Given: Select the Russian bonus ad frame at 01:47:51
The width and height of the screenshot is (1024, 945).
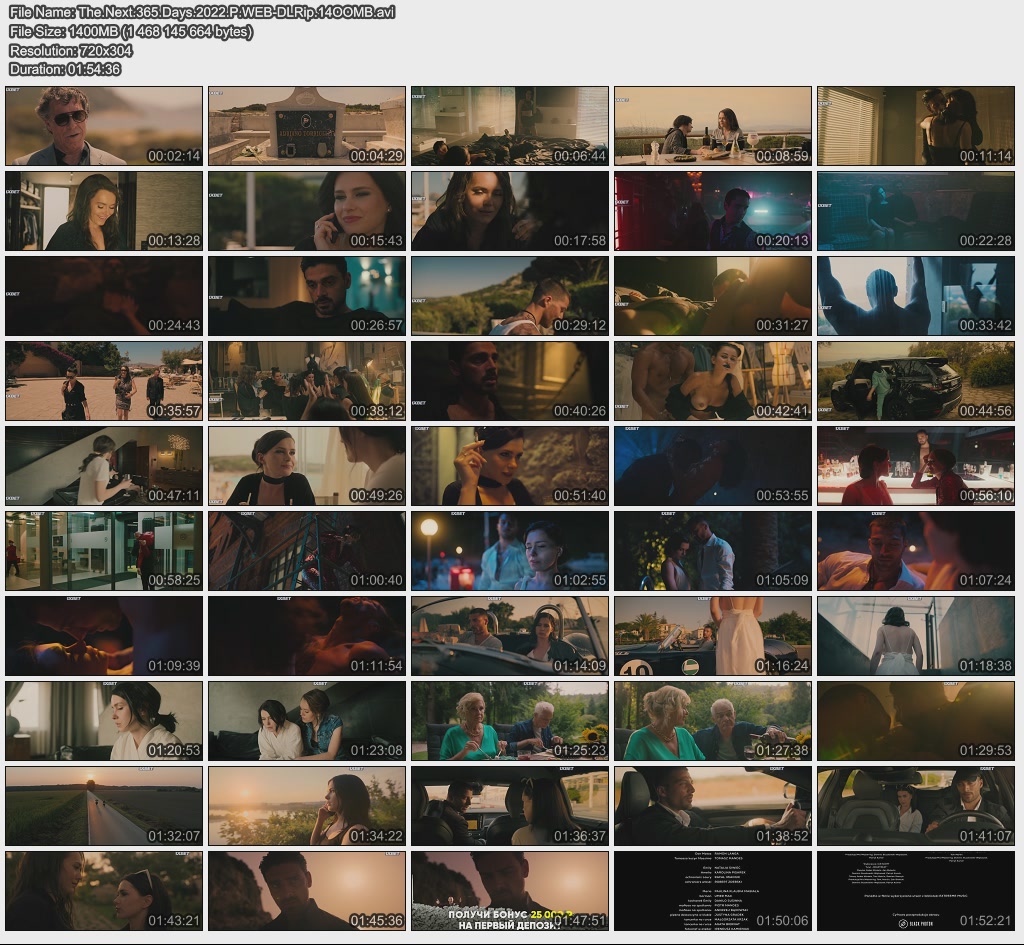Looking at the screenshot, I should (510, 891).
